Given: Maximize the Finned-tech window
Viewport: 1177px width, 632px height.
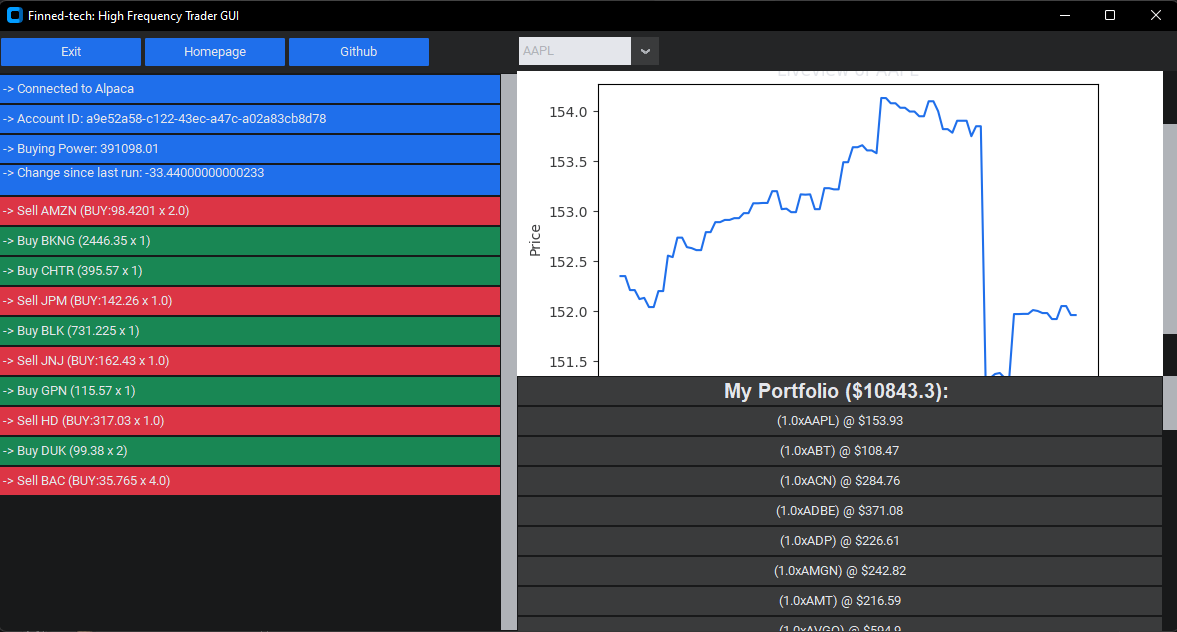Looking at the screenshot, I should pos(1110,15).
